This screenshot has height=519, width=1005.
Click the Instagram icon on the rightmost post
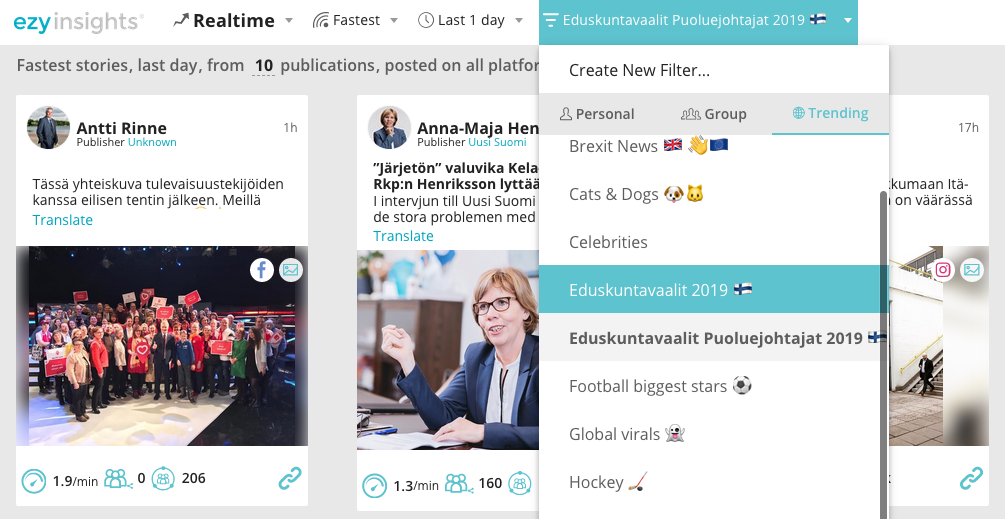(942, 270)
